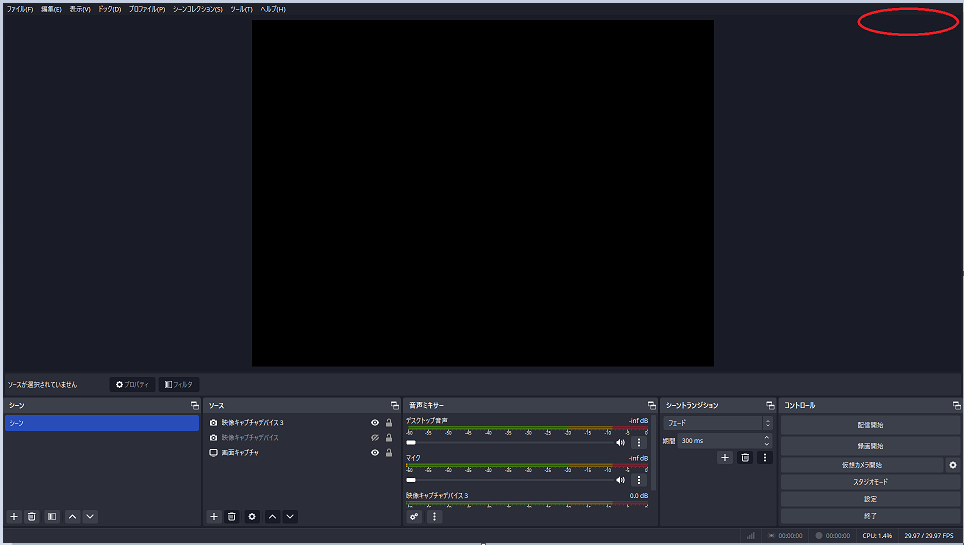
Task: Open the プロファイル(P) menu
Action: click(147, 9)
